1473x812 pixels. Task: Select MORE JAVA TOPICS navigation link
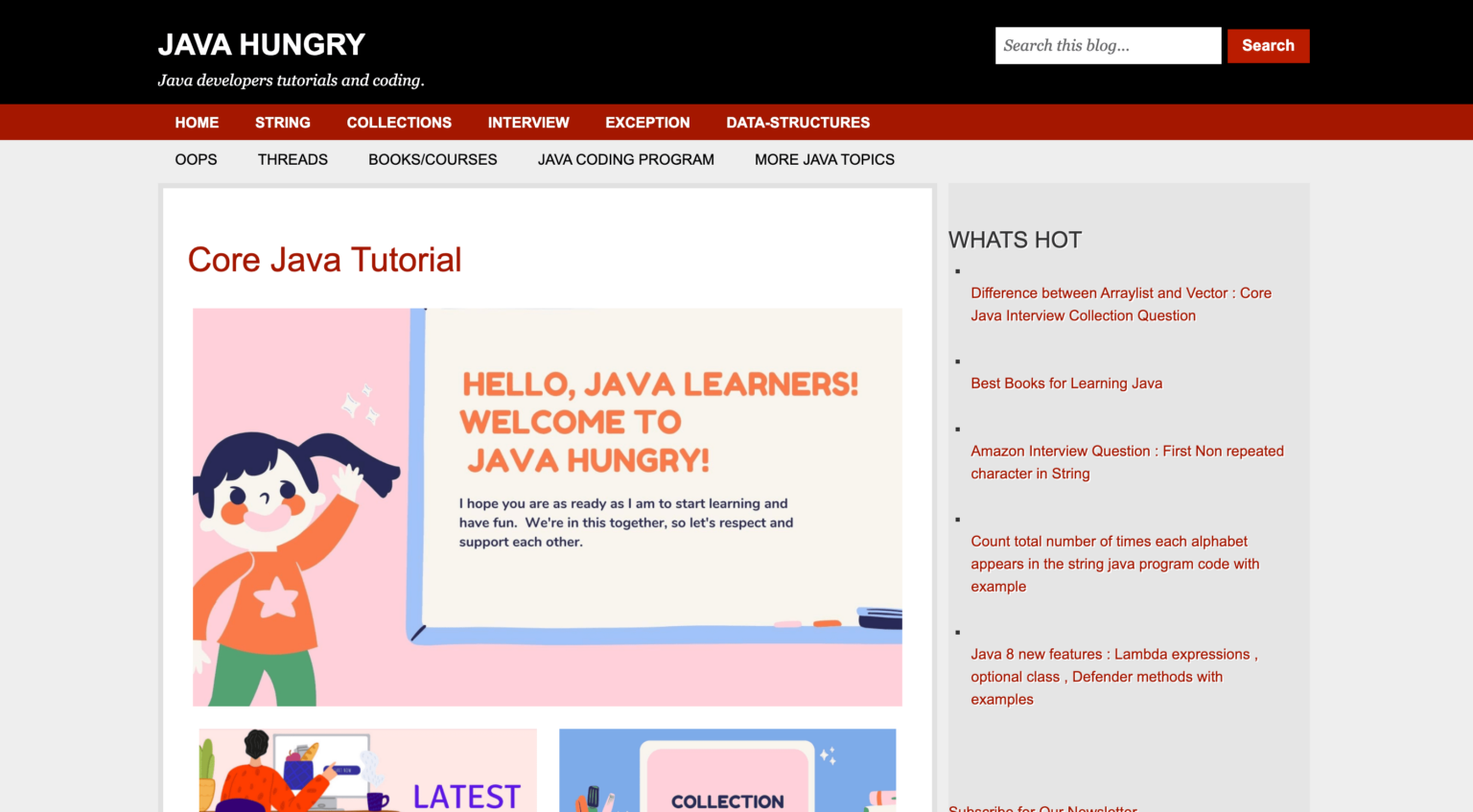825,159
